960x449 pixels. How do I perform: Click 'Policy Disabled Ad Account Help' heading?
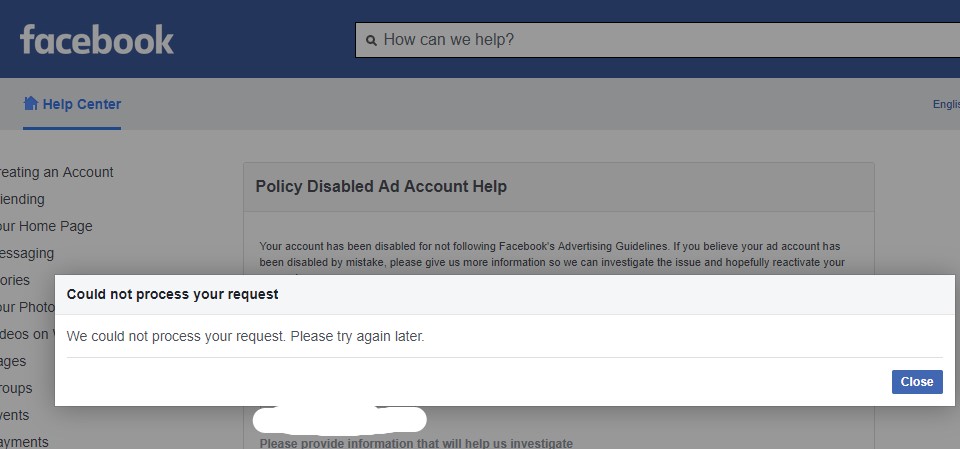point(381,186)
